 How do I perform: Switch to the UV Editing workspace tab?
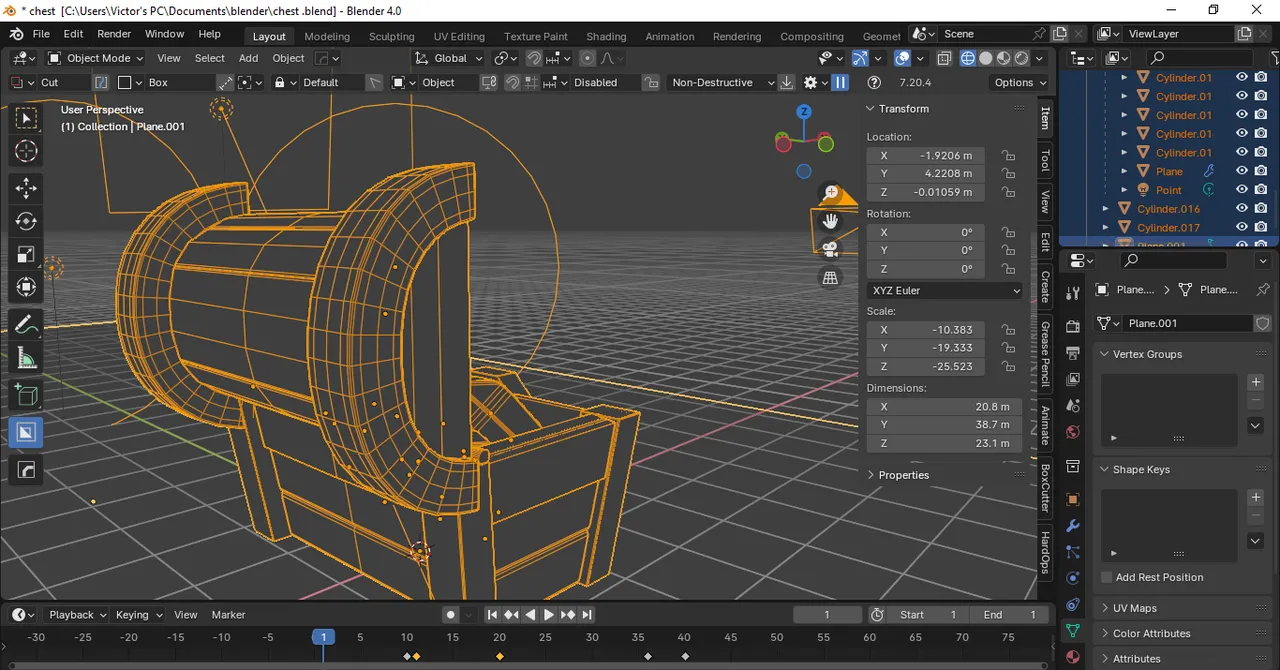click(x=459, y=36)
